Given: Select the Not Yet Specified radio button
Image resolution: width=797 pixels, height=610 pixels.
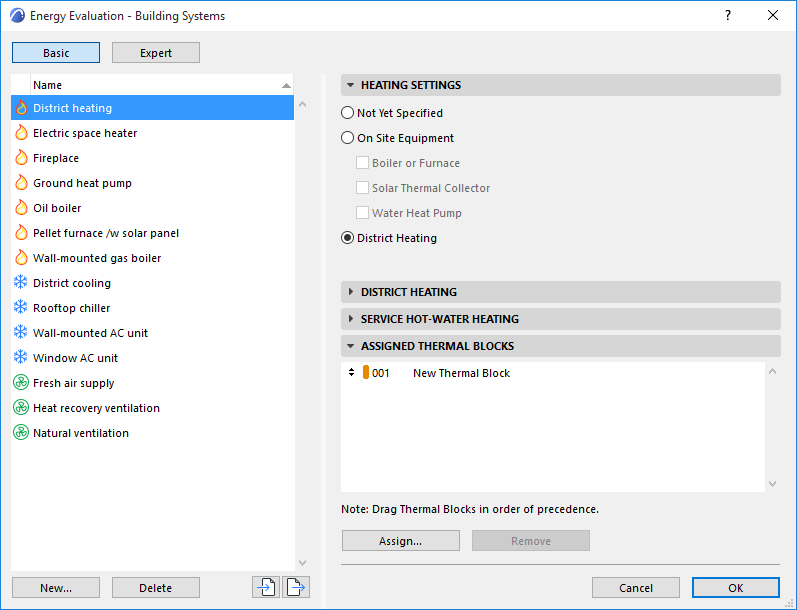Looking at the screenshot, I should click(x=347, y=113).
